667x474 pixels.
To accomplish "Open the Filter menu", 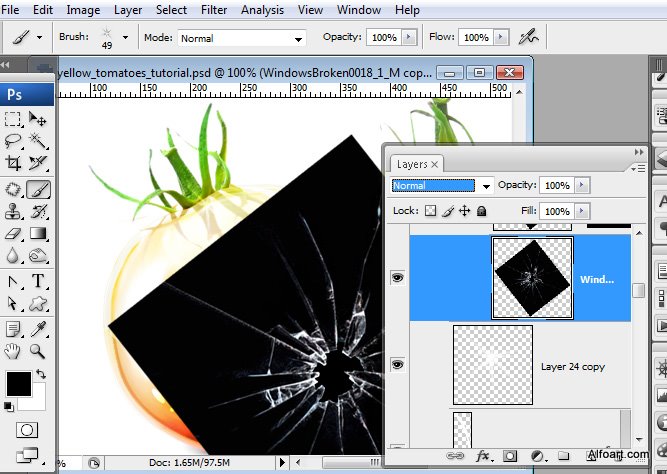I will (x=213, y=10).
